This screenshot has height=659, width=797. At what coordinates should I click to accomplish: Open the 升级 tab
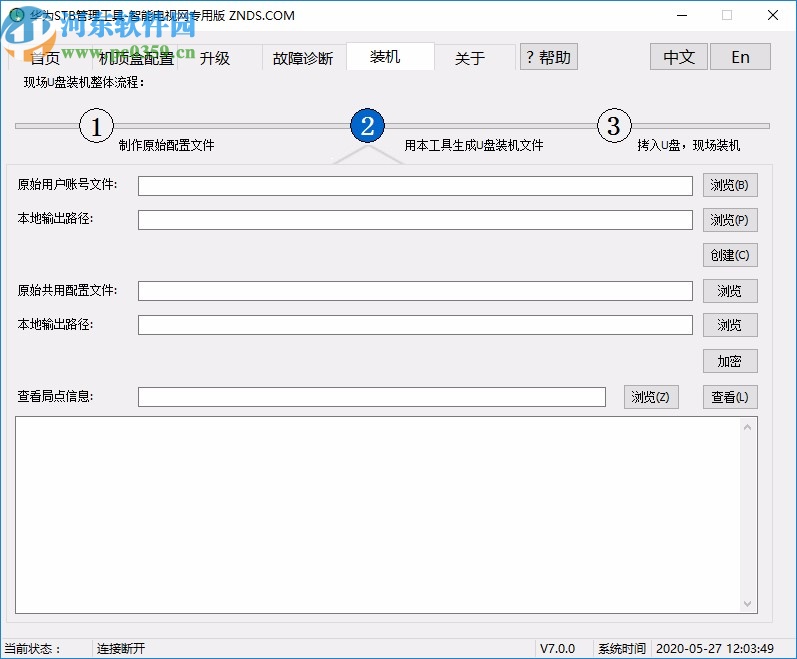coord(215,58)
